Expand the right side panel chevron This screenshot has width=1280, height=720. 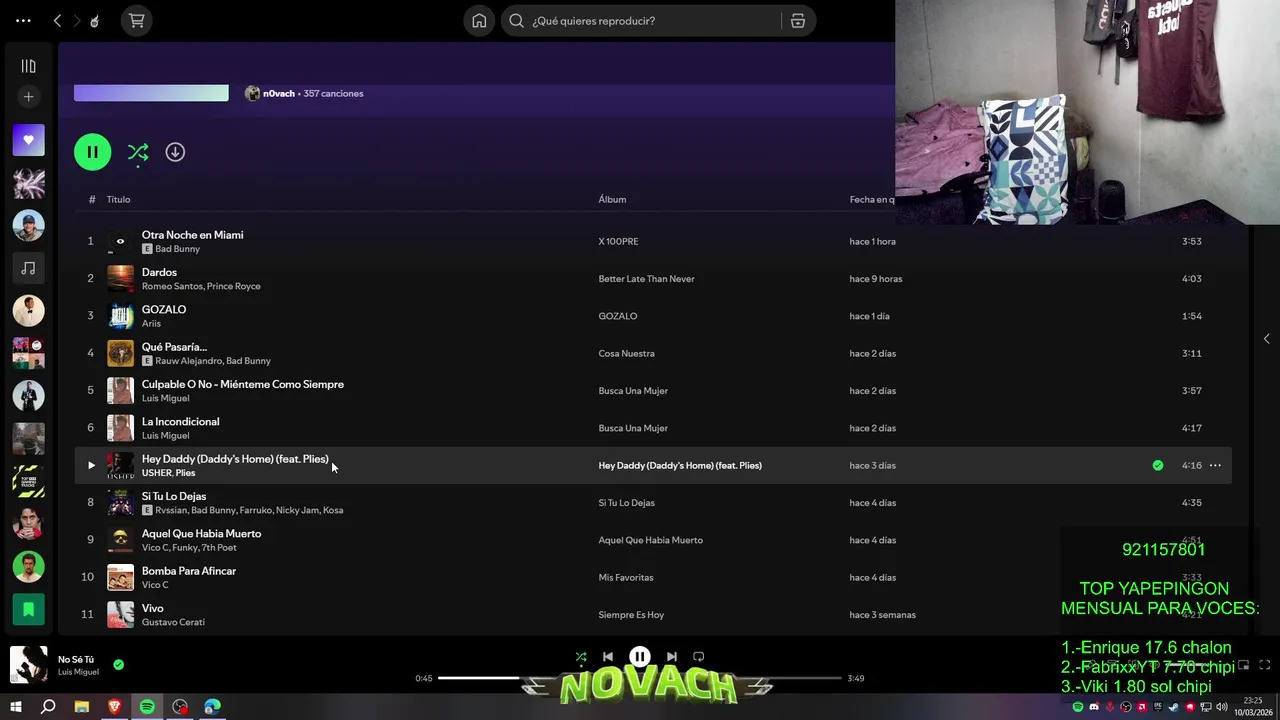[x=1266, y=339]
